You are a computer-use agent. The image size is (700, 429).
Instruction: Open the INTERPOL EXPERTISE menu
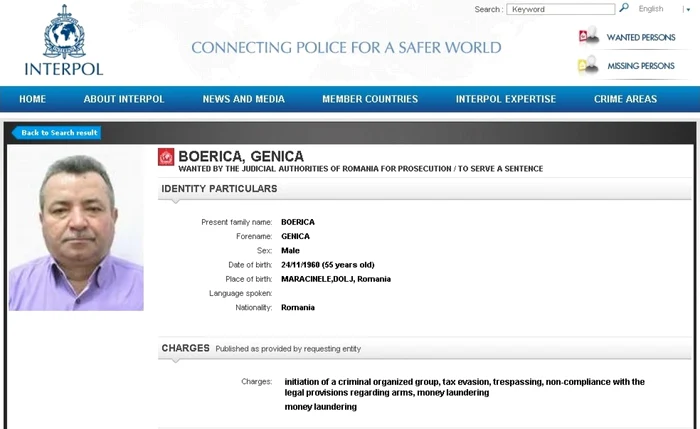(506, 99)
